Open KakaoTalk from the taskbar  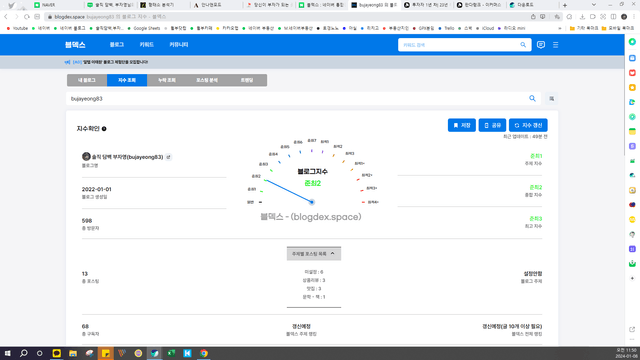tap(56, 353)
